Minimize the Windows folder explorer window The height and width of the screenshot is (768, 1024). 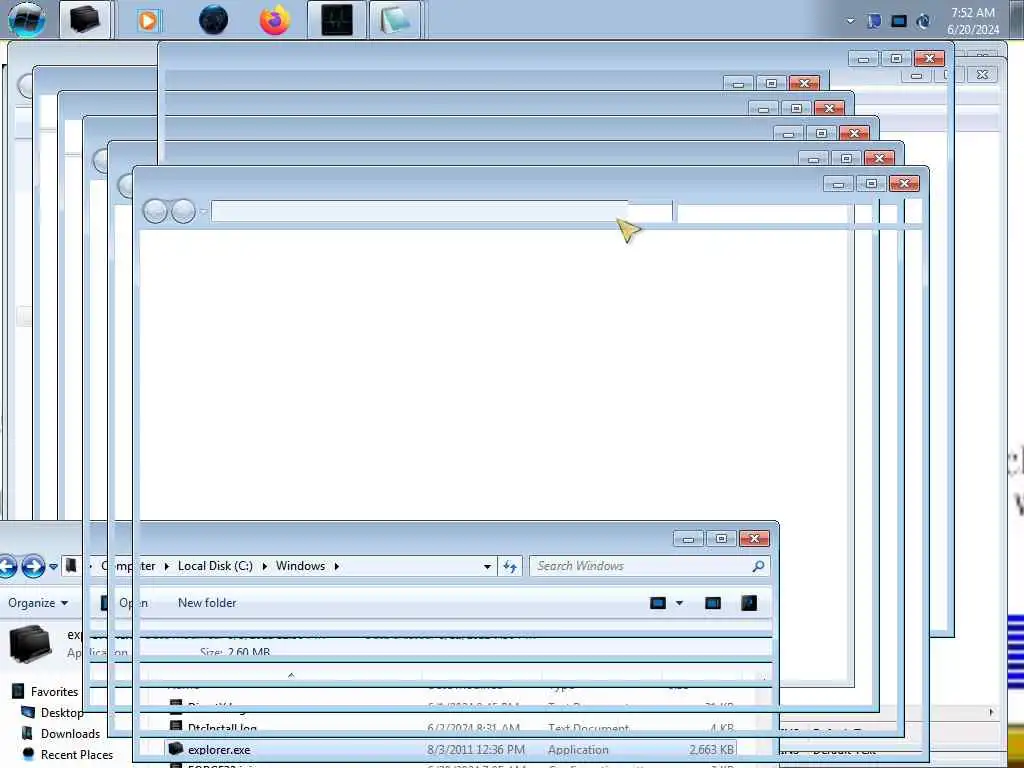688,539
